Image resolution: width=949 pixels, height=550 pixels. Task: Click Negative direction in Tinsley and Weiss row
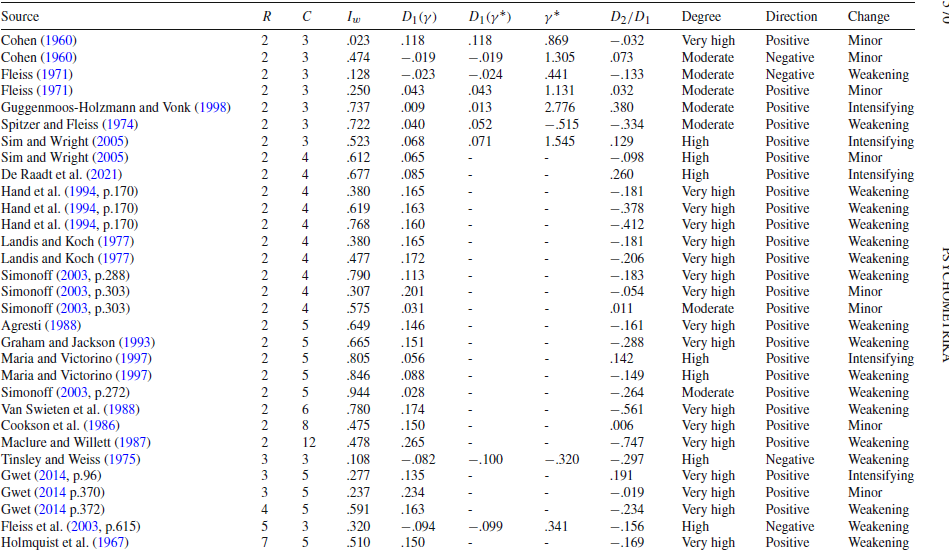tap(790, 460)
